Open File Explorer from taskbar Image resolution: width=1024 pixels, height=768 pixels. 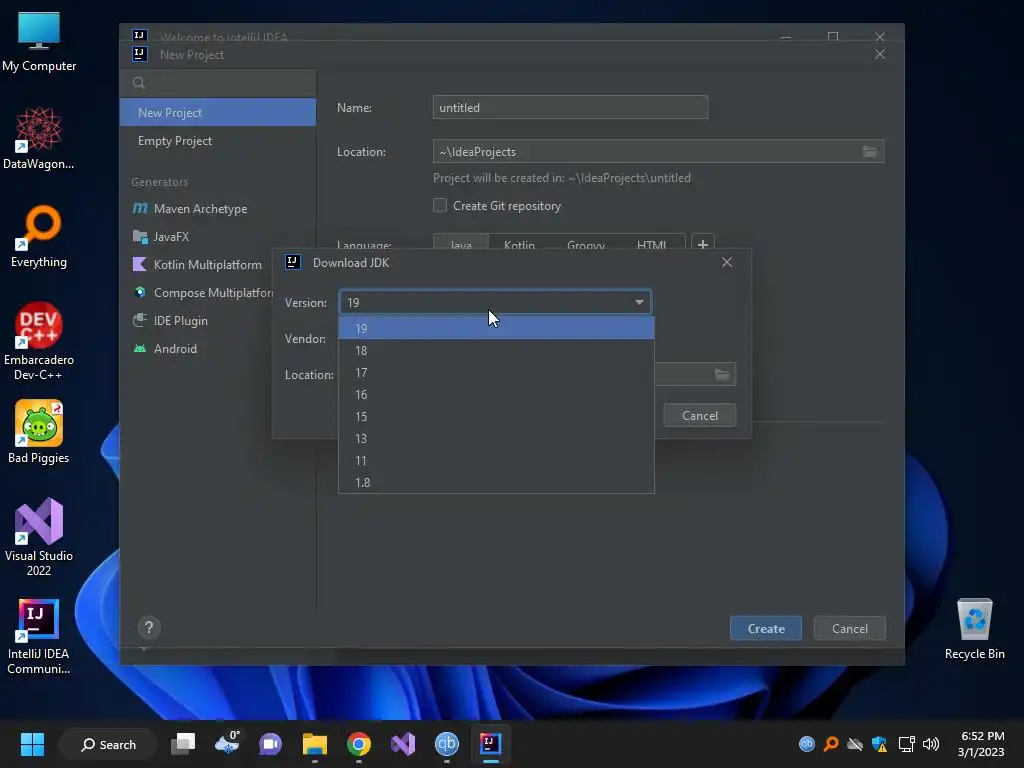pos(315,744)
